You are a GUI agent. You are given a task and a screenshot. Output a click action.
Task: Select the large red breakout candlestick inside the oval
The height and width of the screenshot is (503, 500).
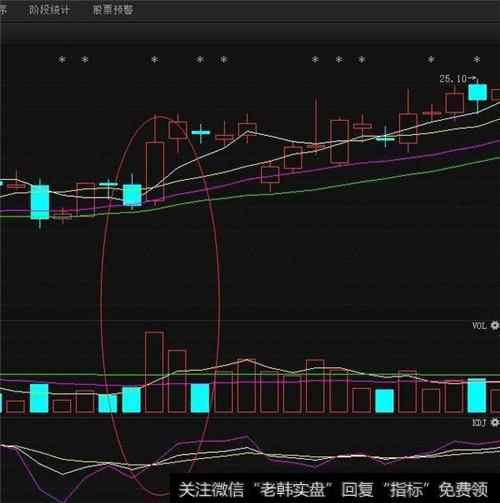click(155, 171)
